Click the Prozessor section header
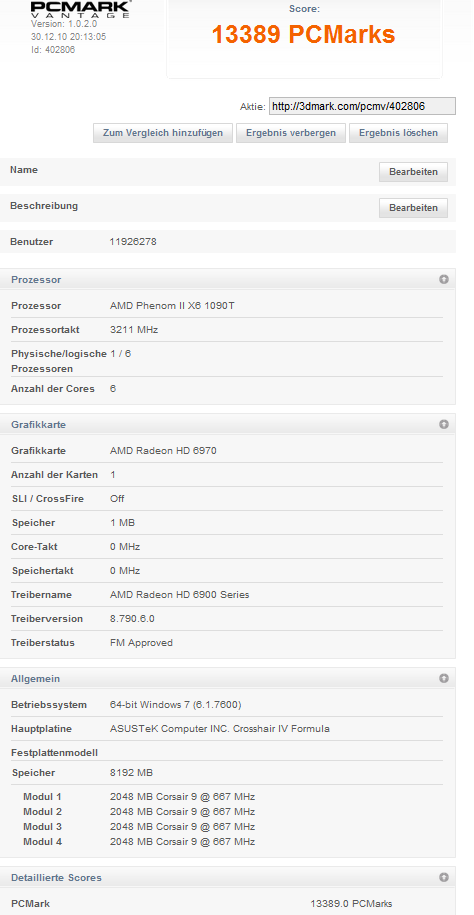The width and height of the screenshot is (474, 915). pyautogui.click(x=228, y=280)
